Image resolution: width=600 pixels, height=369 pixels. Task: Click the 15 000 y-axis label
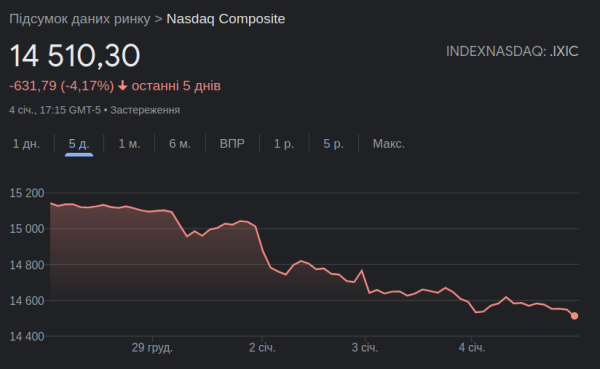tap(27, 229)
